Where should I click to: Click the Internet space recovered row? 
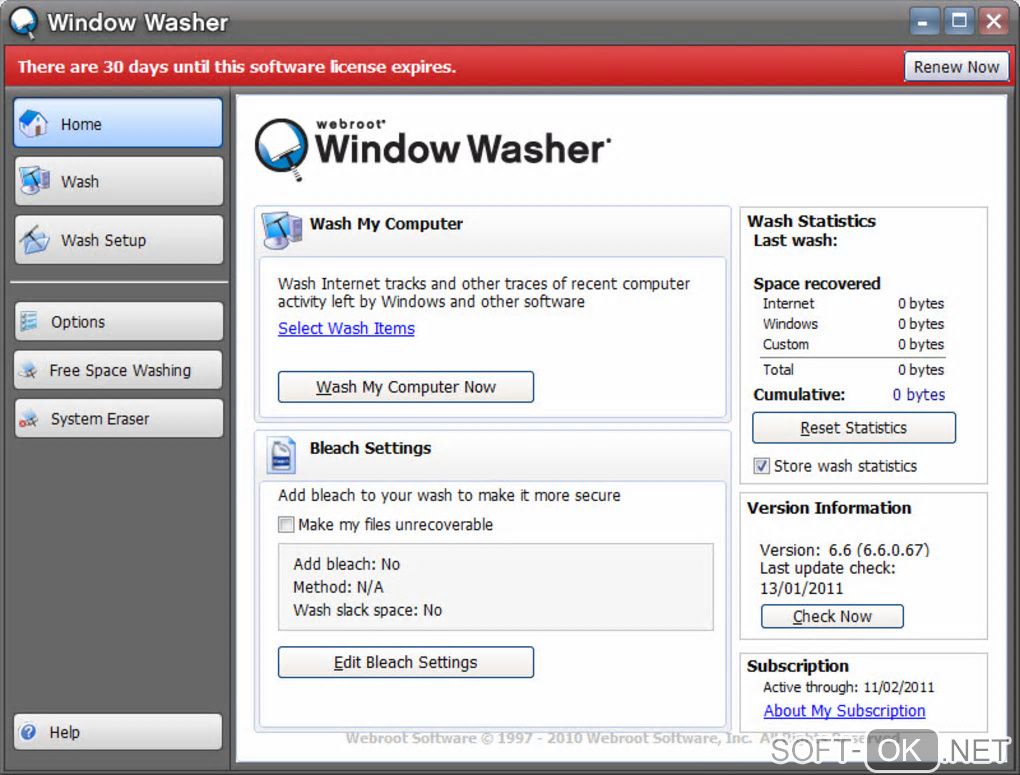click(853, 303)
